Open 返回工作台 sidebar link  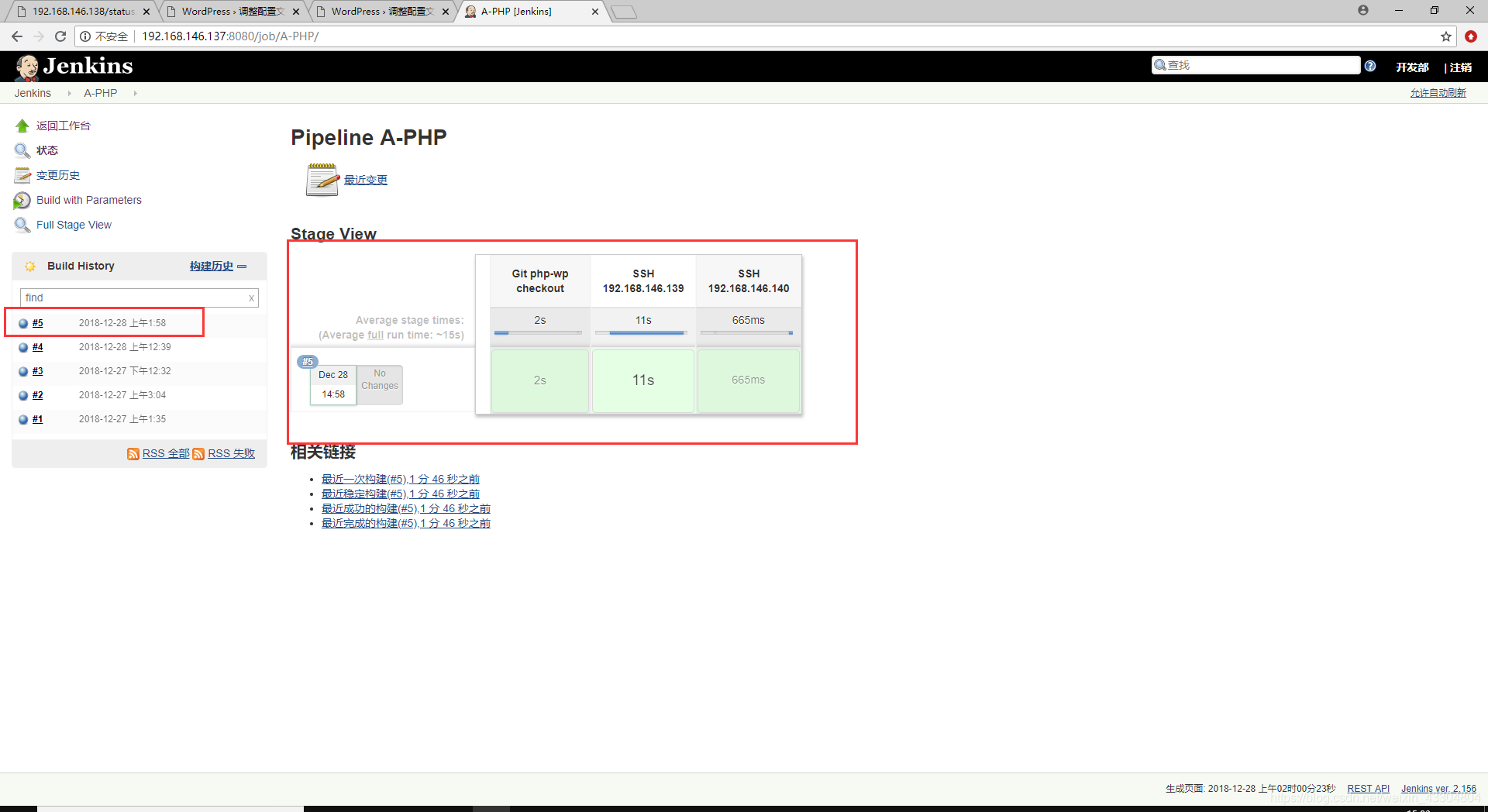64,126
